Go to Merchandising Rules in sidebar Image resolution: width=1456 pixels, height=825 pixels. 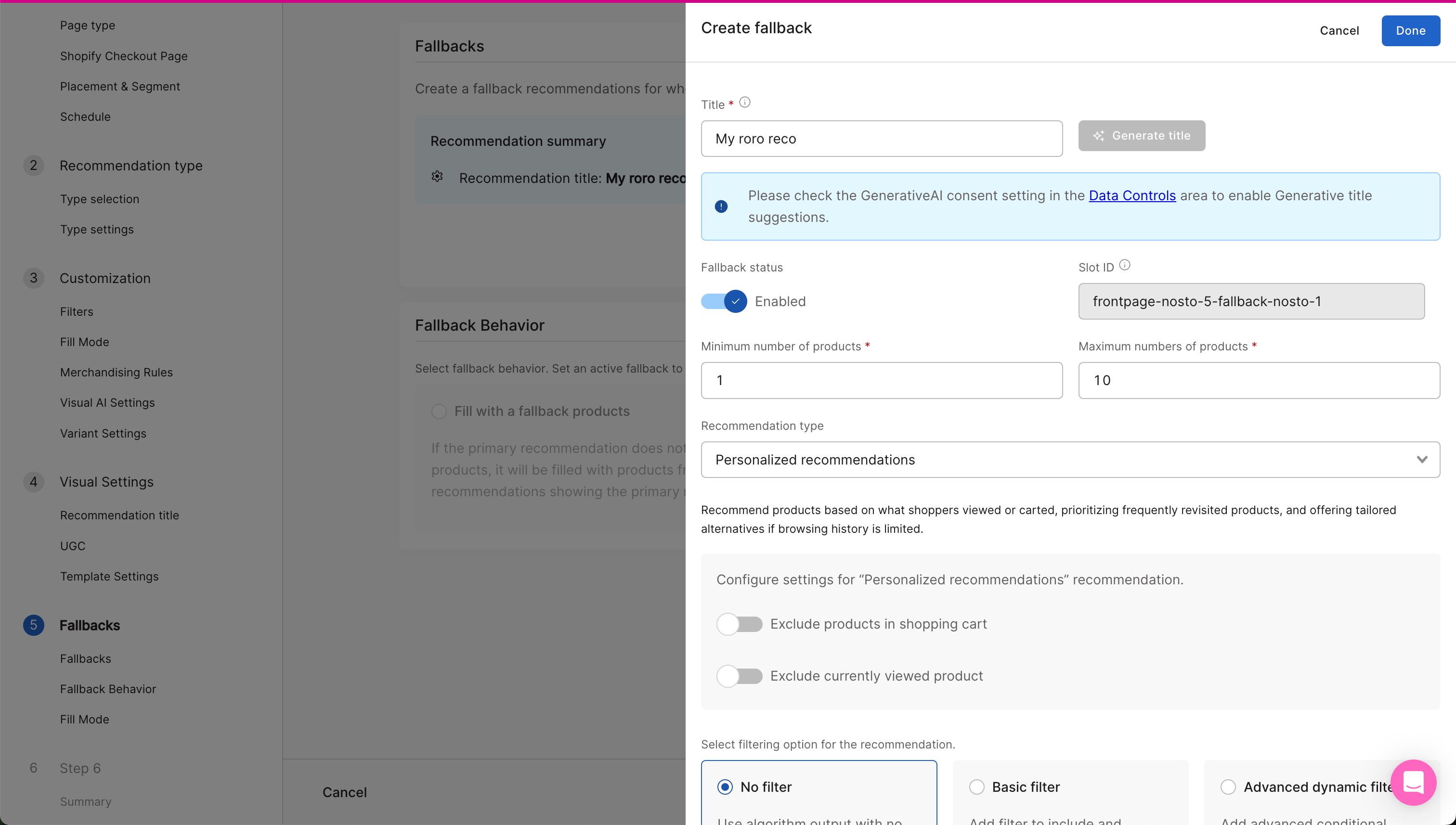pyautogui.click(x=116, y=372)
